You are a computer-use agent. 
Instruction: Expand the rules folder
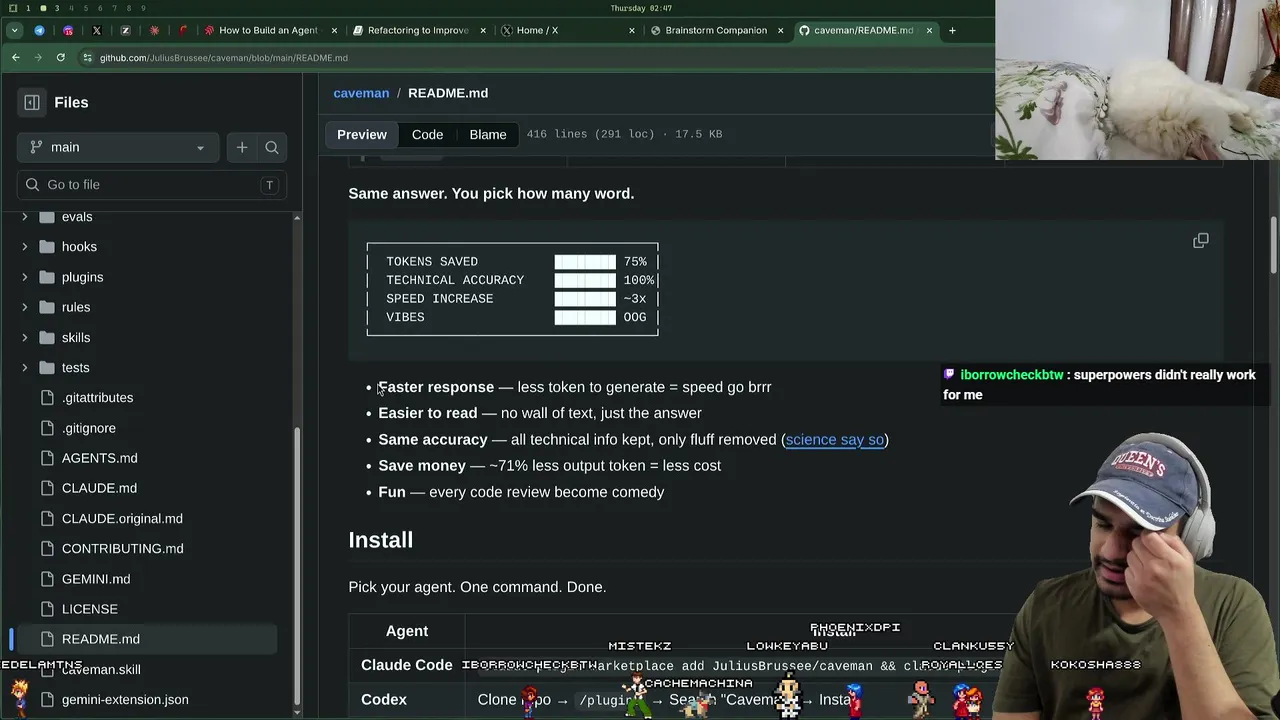tap(25, 307)
